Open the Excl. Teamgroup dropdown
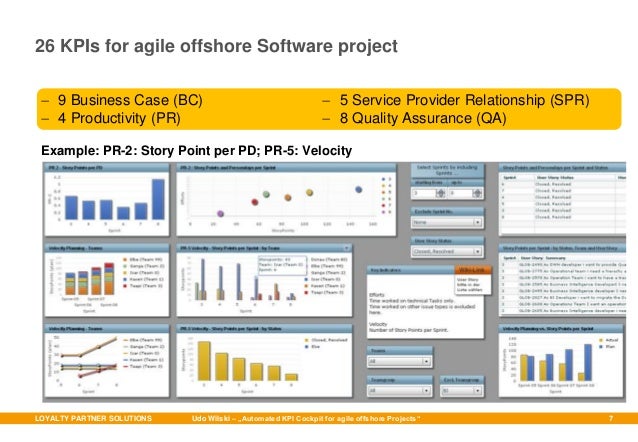The image size is (638, 442). 462,391
